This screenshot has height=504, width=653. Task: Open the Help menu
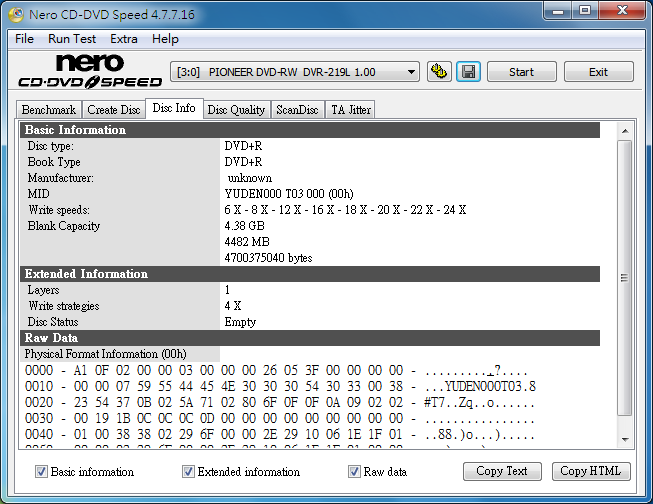click(165, 39)
